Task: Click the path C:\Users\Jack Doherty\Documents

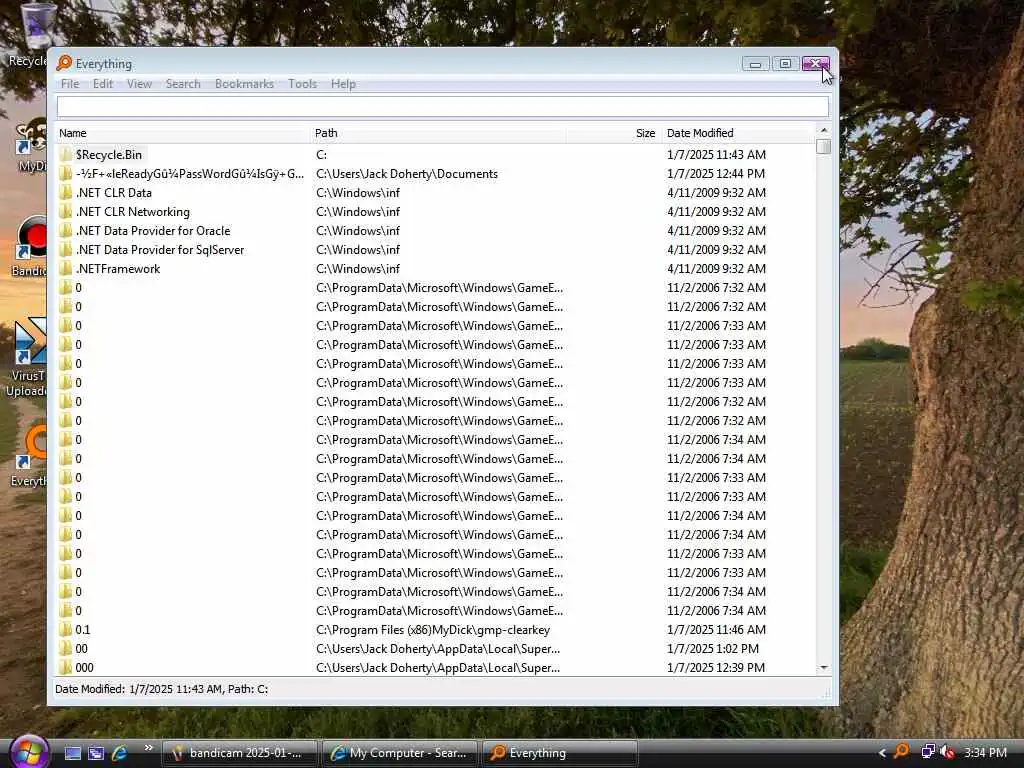Action: click(407, 174)
